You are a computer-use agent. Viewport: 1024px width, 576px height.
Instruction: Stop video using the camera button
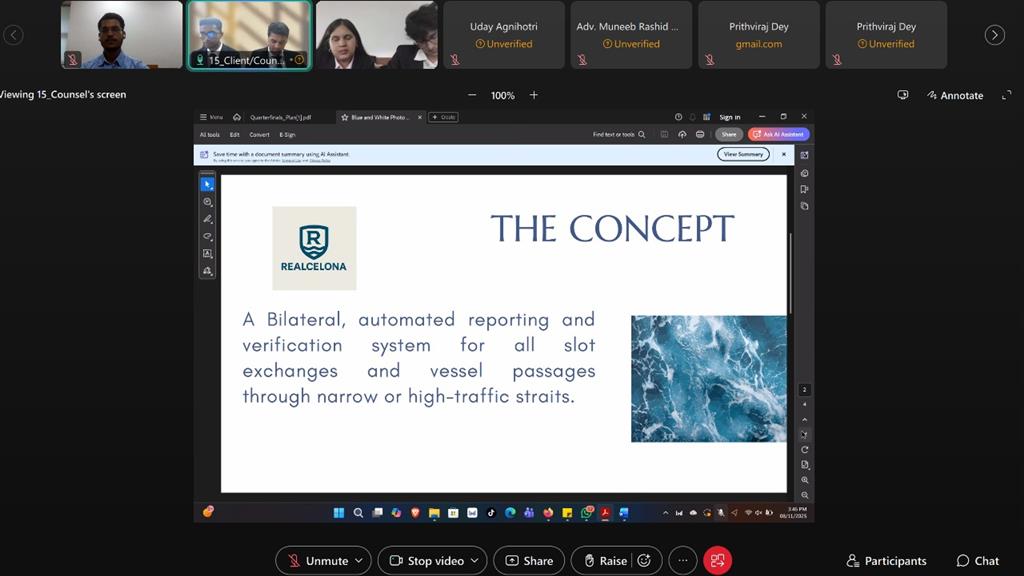[x=426, y=561]
